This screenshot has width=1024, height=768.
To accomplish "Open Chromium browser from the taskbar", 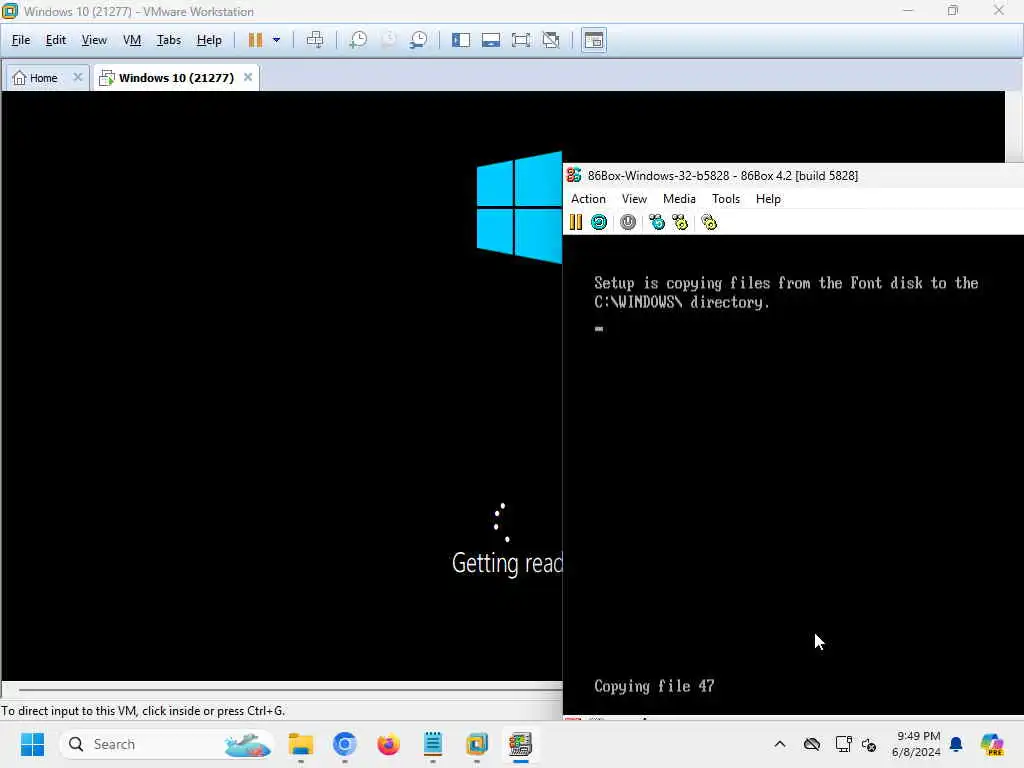I will coord(345,744).
